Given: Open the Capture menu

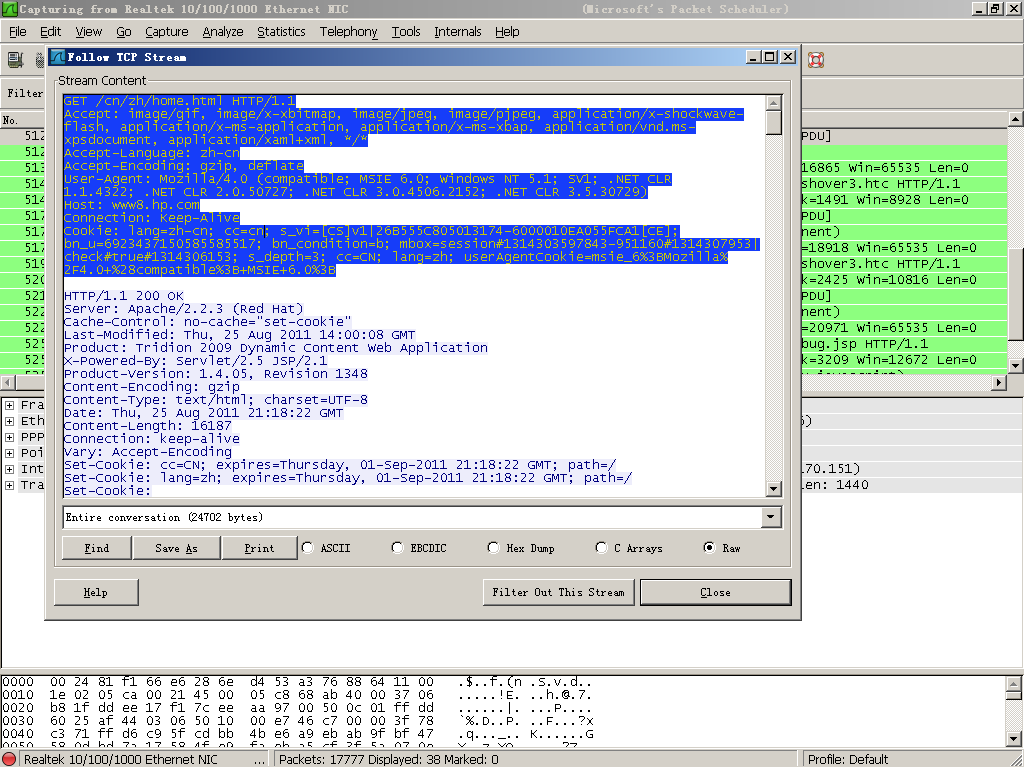Looking at the screenshot, I should tap(167, 31).
